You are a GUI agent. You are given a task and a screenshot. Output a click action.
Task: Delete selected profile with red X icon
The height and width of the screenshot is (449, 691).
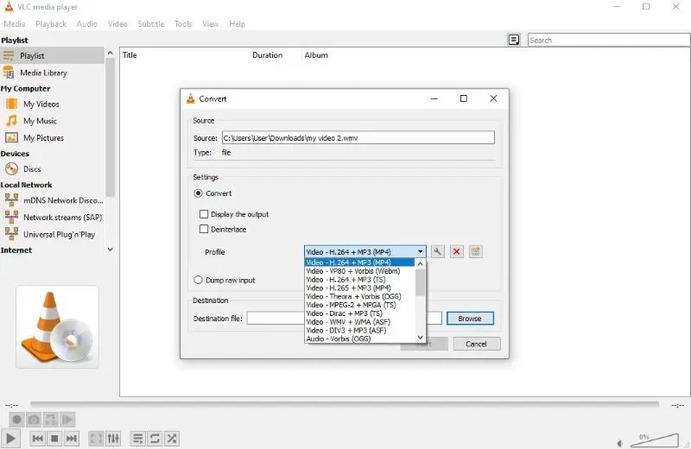(x=457, y=252)
